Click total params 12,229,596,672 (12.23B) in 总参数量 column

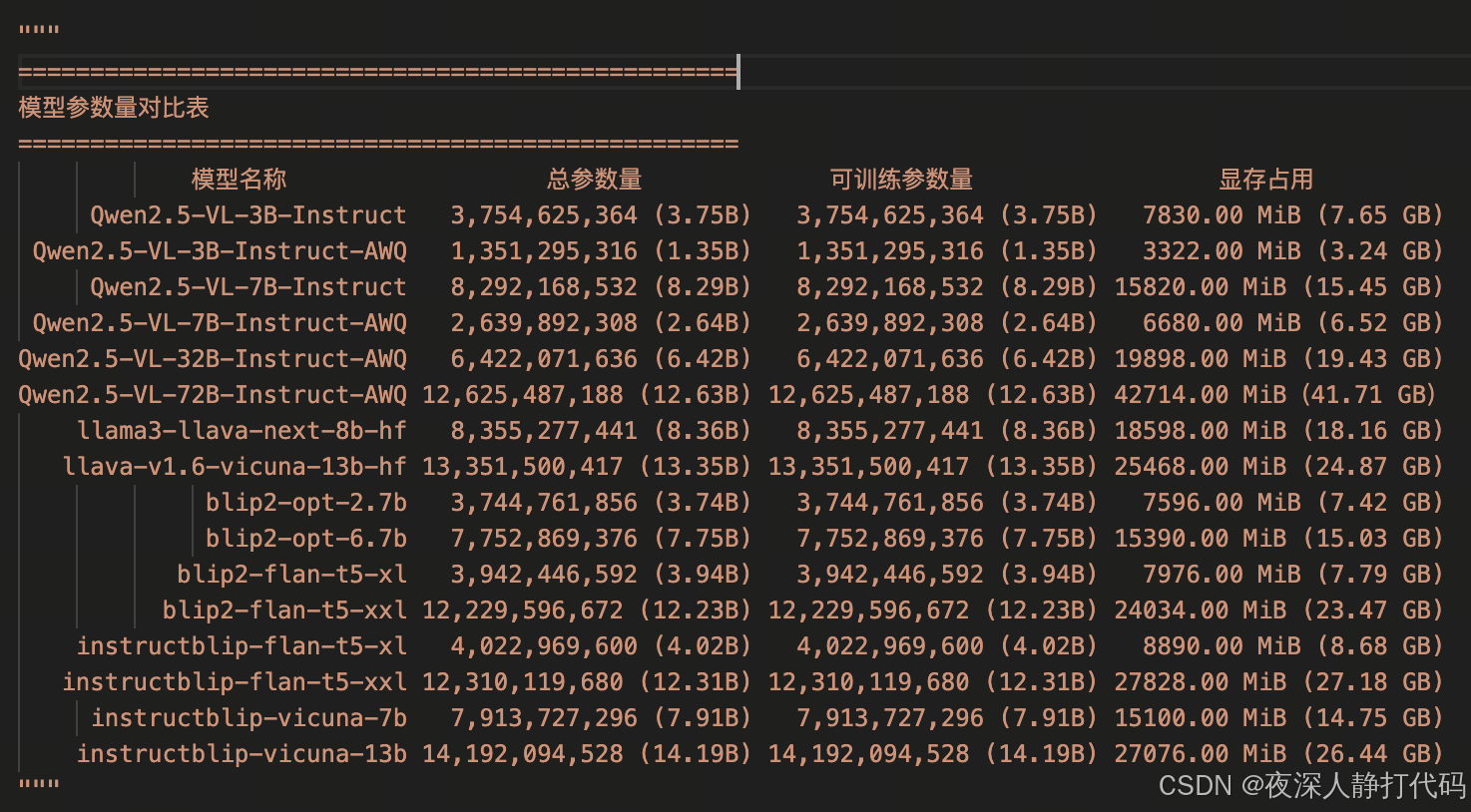click(587, 610)
